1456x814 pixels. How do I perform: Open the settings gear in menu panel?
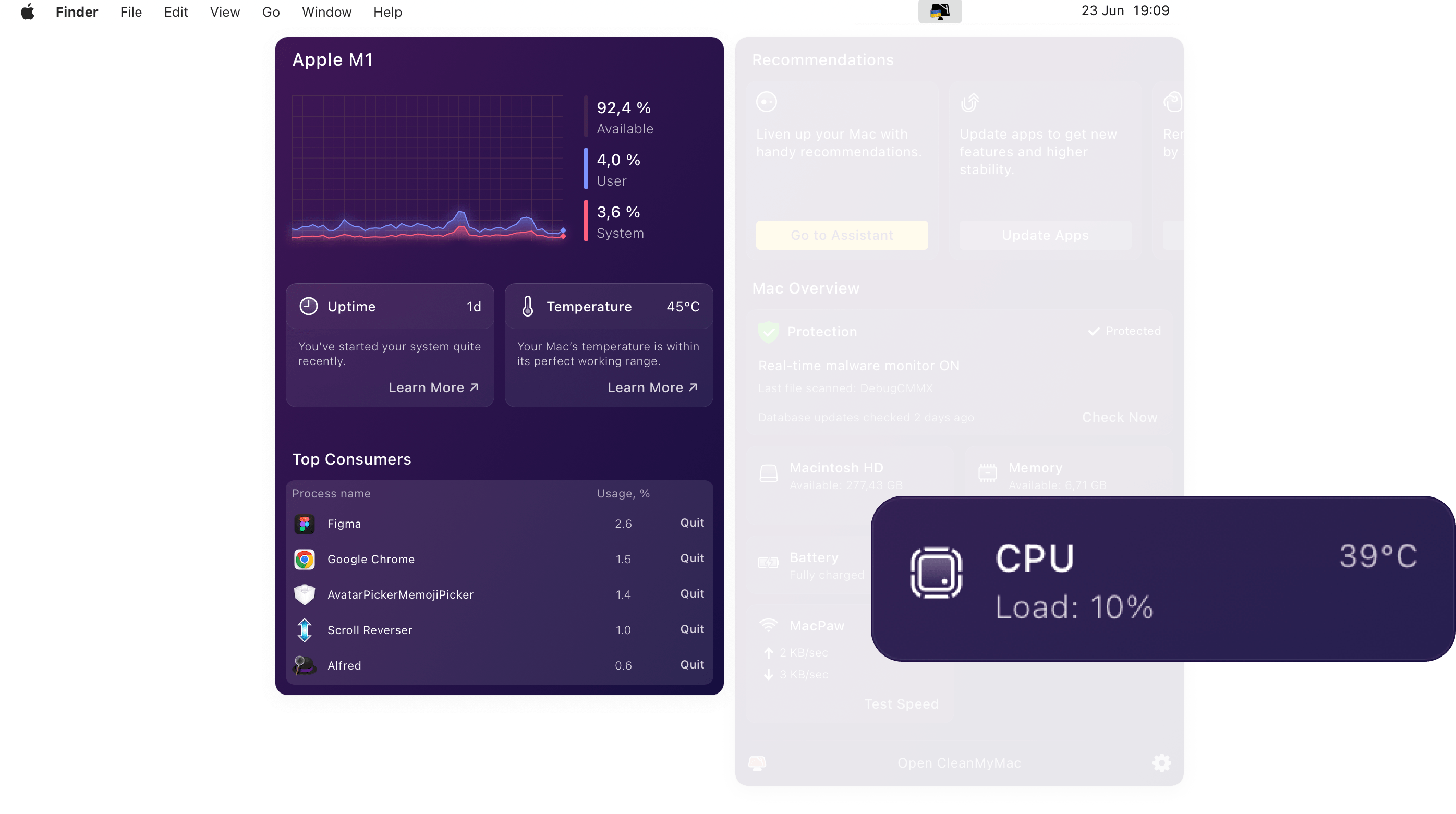click(x=1161, y=762)
